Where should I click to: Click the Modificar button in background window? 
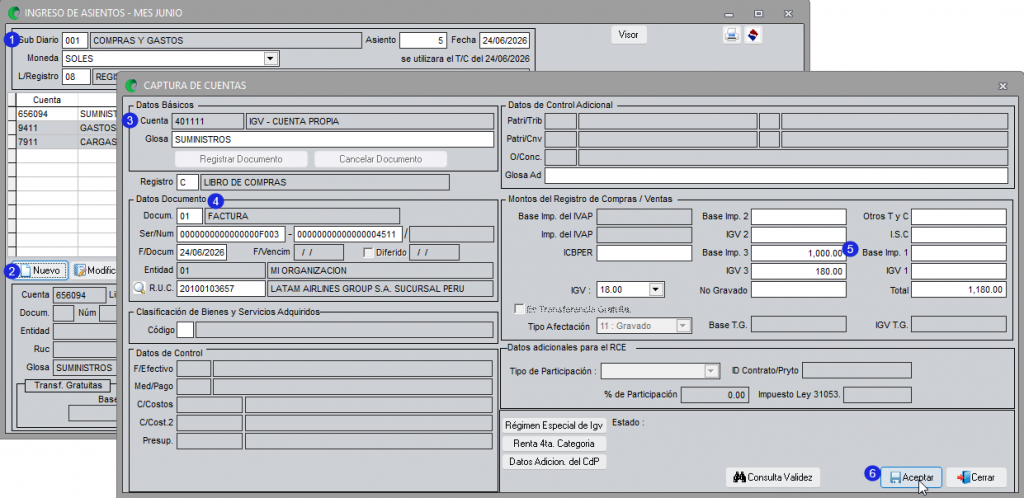coord(93,270)
